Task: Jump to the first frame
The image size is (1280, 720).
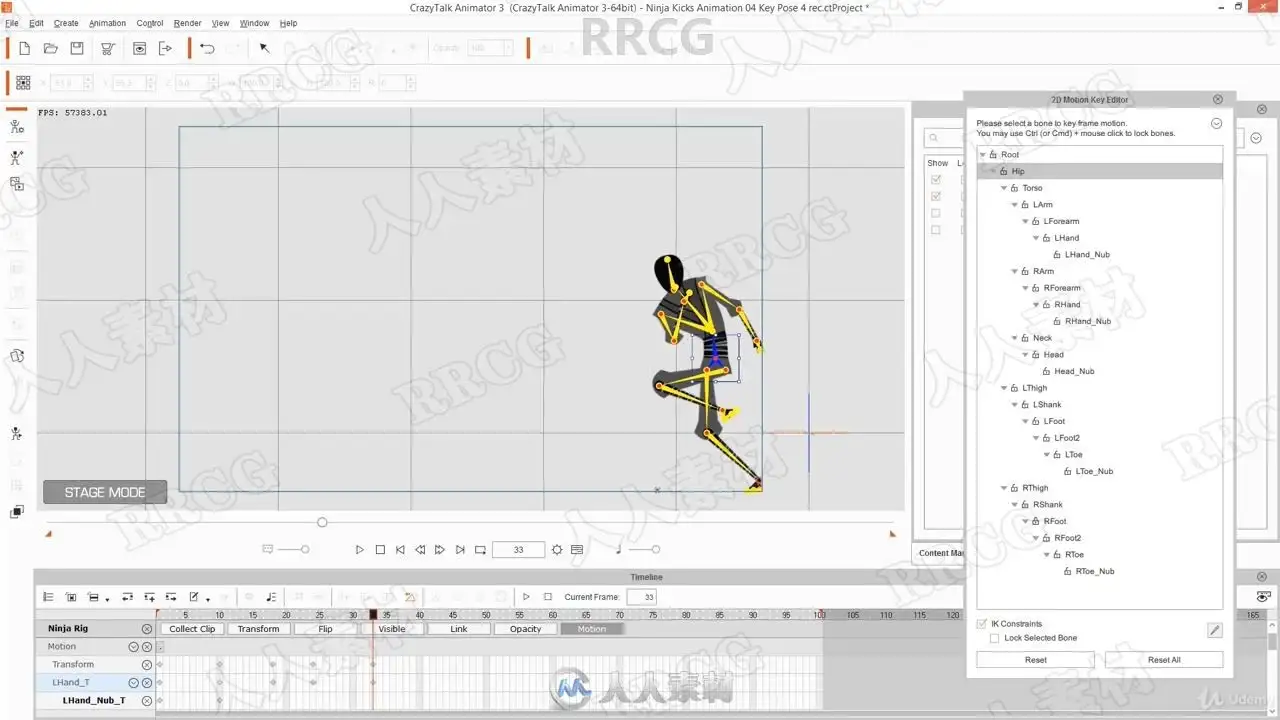Action: pyautogui.click(x=400, y=550)
